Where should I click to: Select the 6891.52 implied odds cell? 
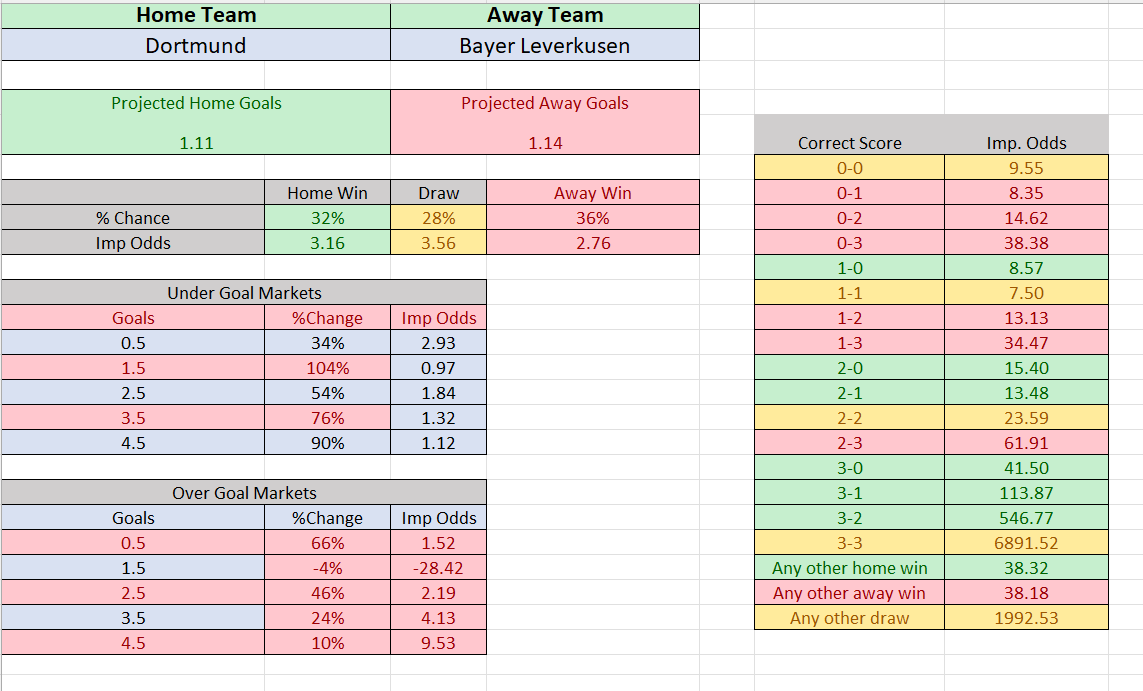[1025, 543]
